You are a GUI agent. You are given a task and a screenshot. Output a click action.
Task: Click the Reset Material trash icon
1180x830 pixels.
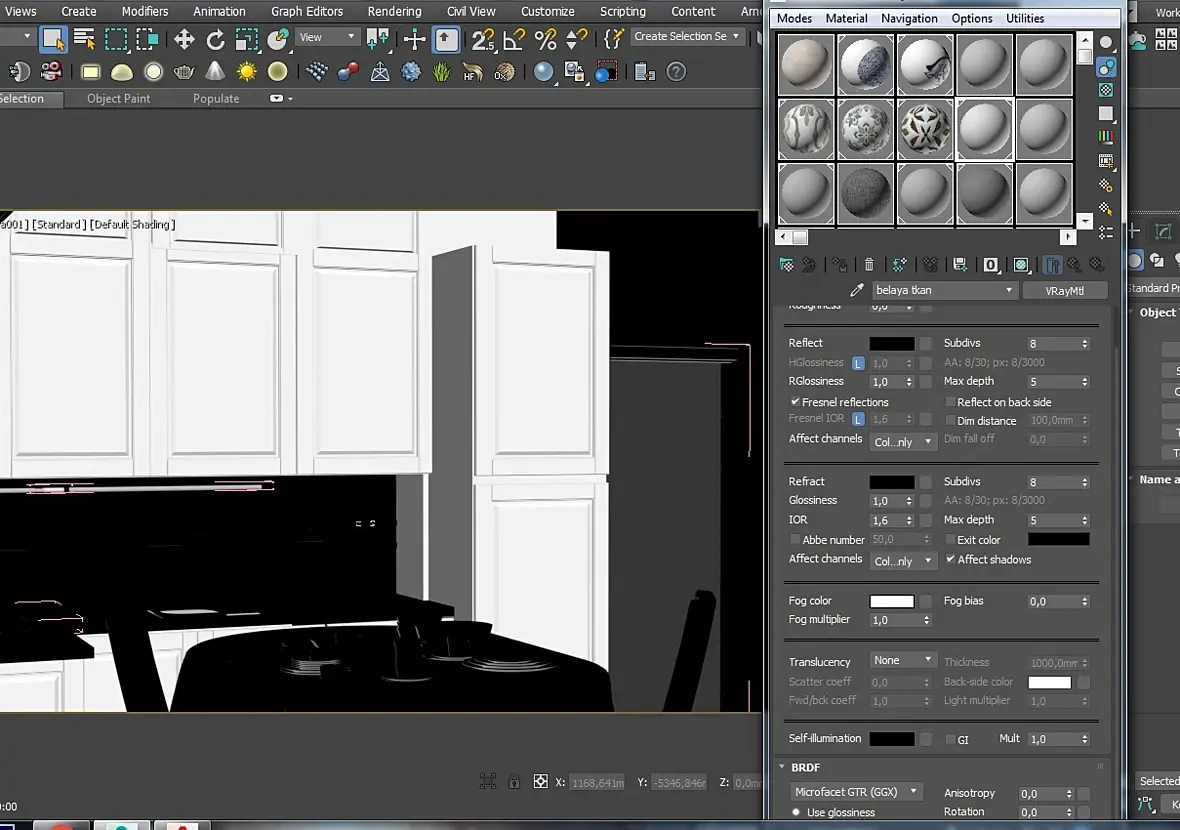[869, 265]
